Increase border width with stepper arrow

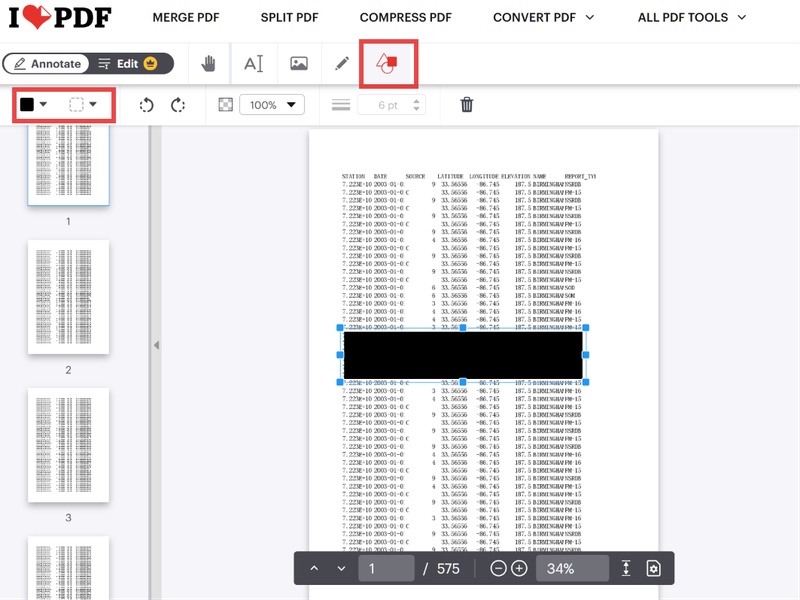point(416,101)
